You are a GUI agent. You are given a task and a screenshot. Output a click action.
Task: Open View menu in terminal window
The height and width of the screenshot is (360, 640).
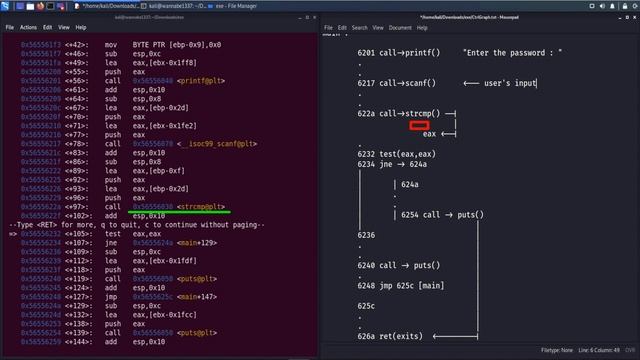[x=64, y=27]
